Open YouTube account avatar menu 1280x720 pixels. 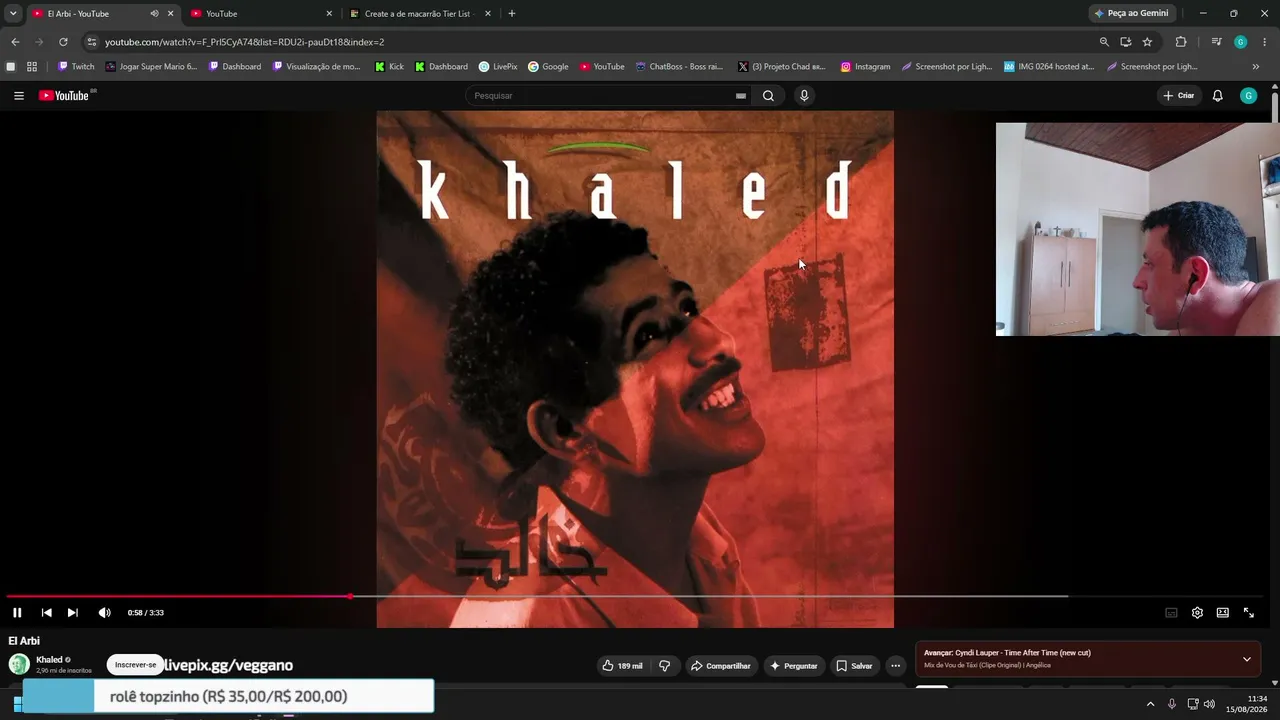click(x=1248, y=96)
